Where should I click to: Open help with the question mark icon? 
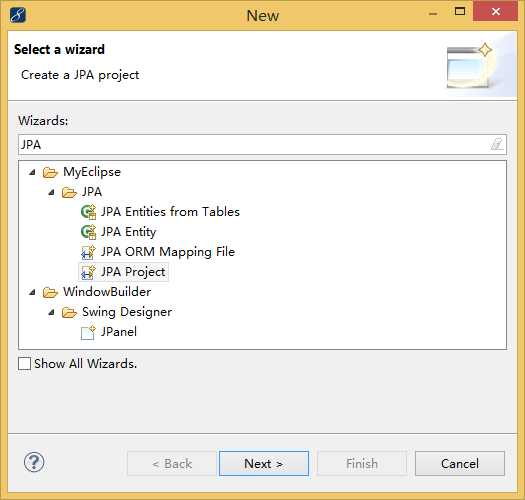(34, 462)
